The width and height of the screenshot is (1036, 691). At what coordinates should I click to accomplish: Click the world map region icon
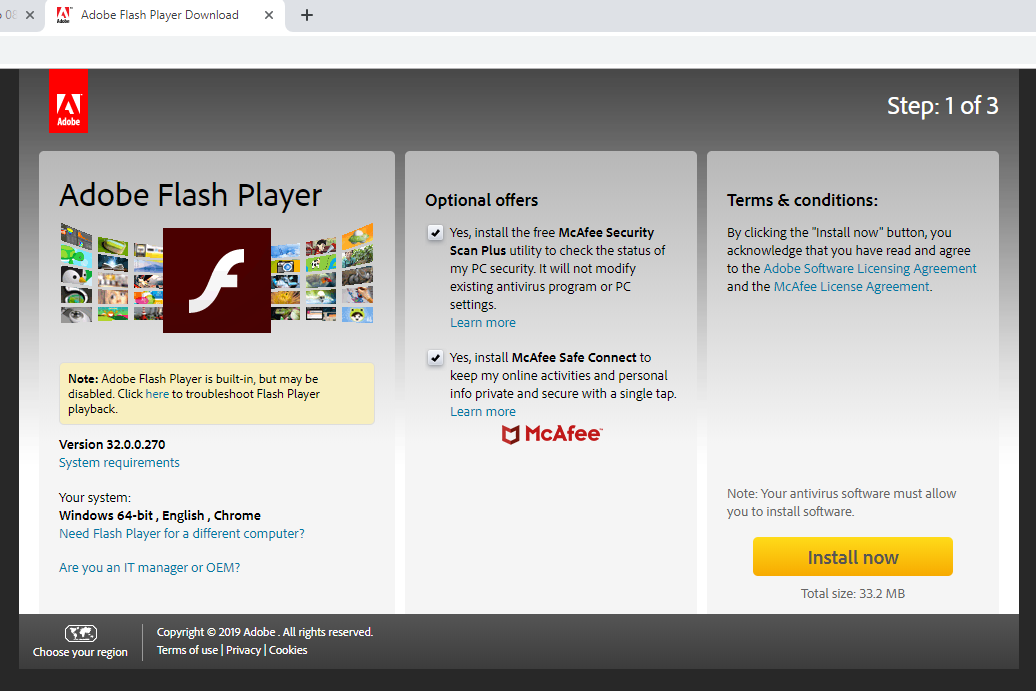click(81, 633)
